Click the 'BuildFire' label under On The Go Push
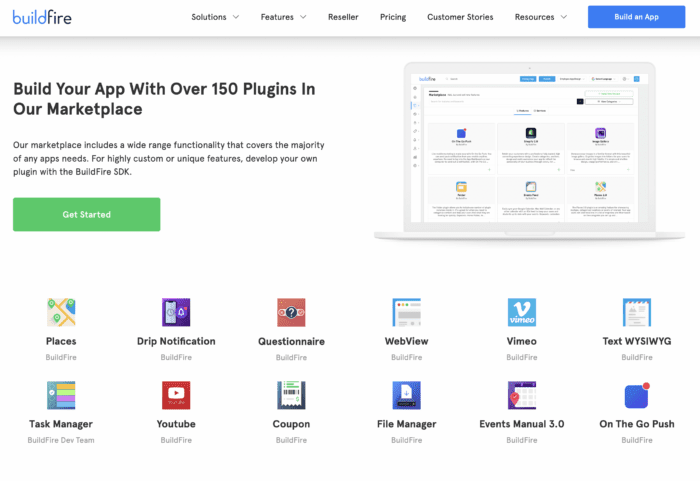Screen dimensions: 700x481 (637, 440)
